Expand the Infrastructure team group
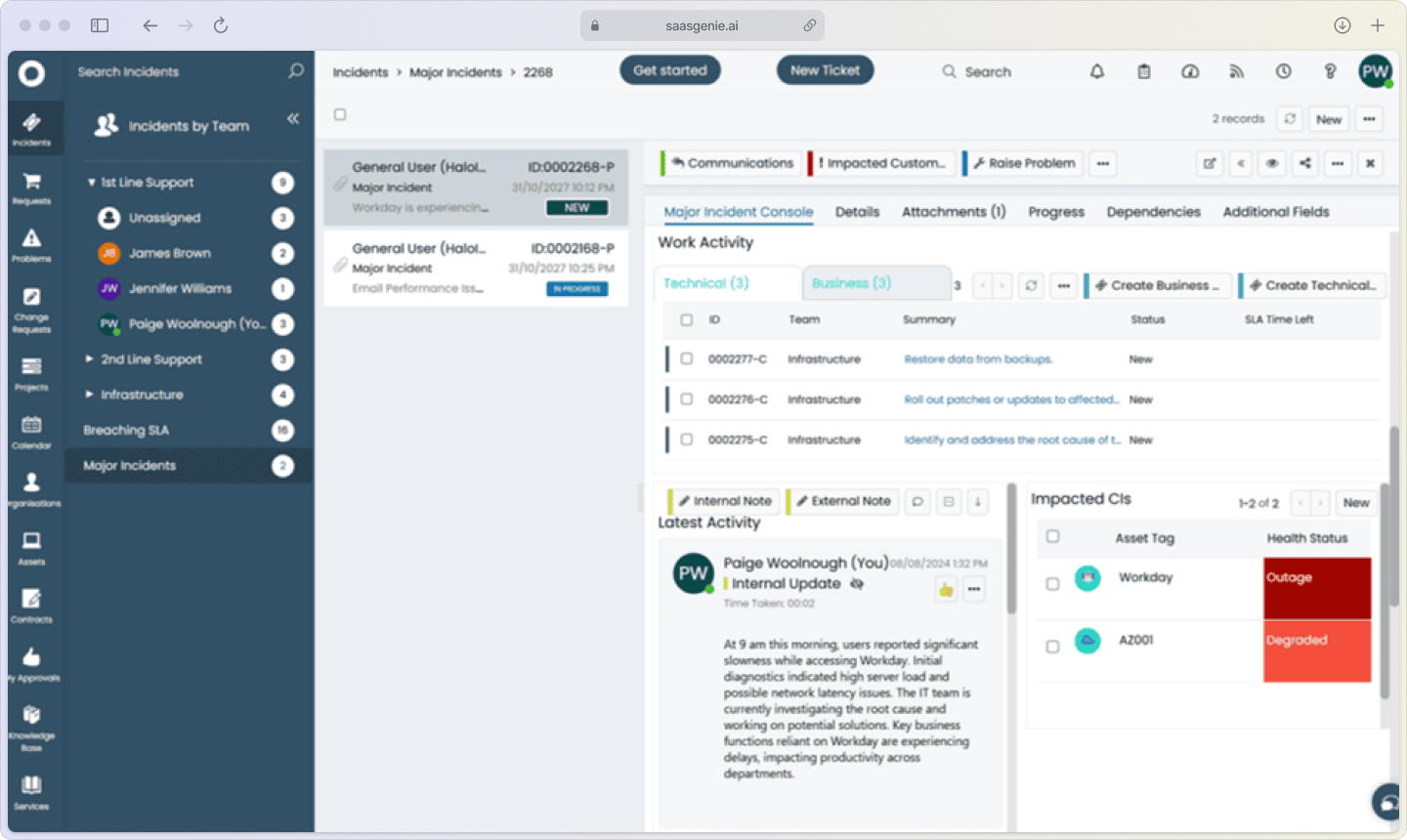The width and height of the screenshot is (1407, 840). point(89,395)
